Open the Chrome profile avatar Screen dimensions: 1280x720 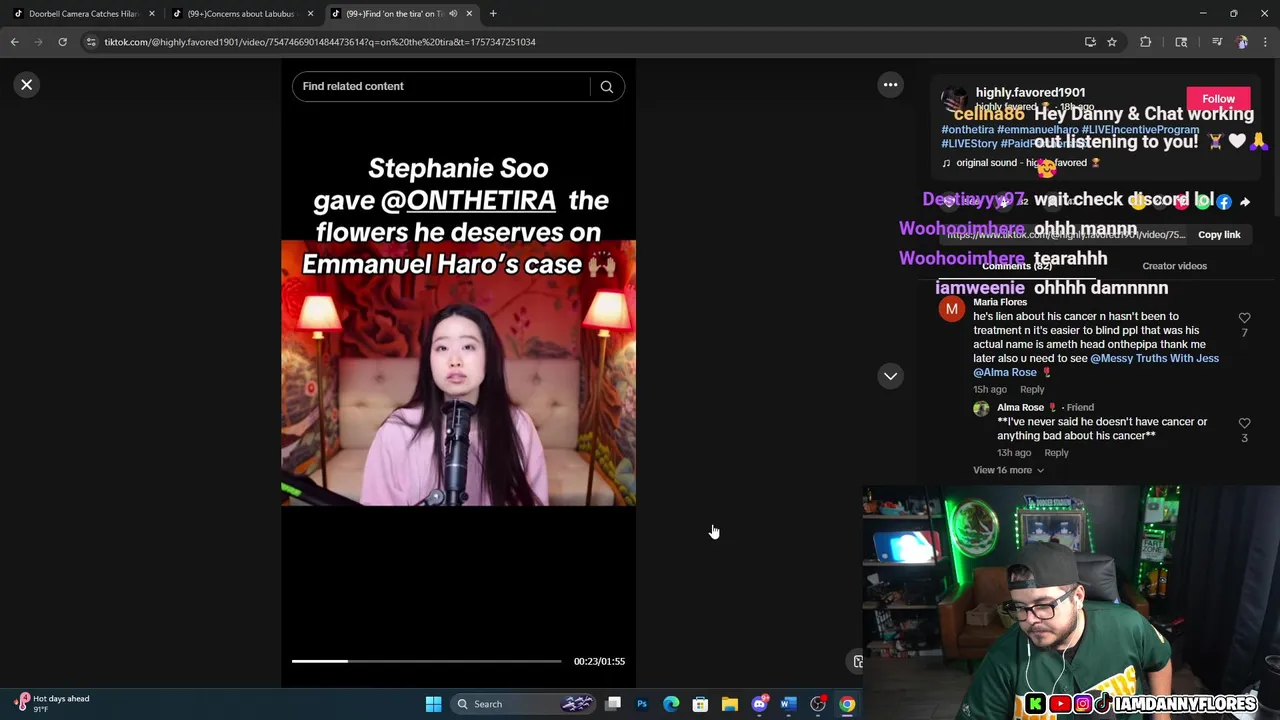pyautogui.click(x=1242, y=42)
